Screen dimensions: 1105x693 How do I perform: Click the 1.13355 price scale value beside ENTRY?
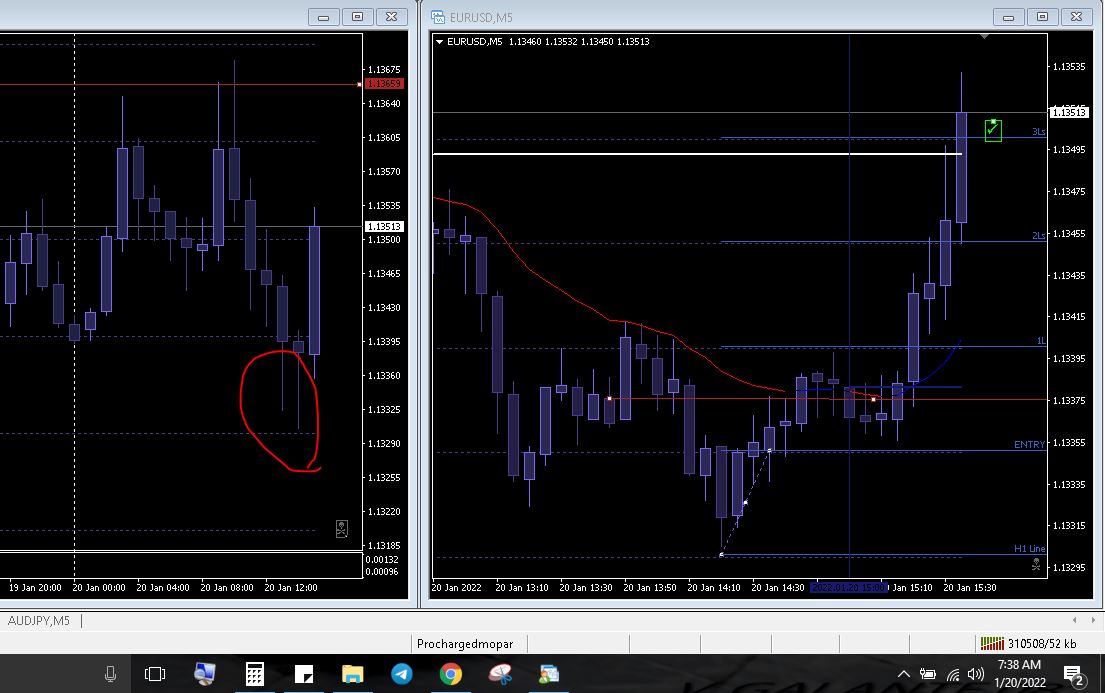(1069, 442)
